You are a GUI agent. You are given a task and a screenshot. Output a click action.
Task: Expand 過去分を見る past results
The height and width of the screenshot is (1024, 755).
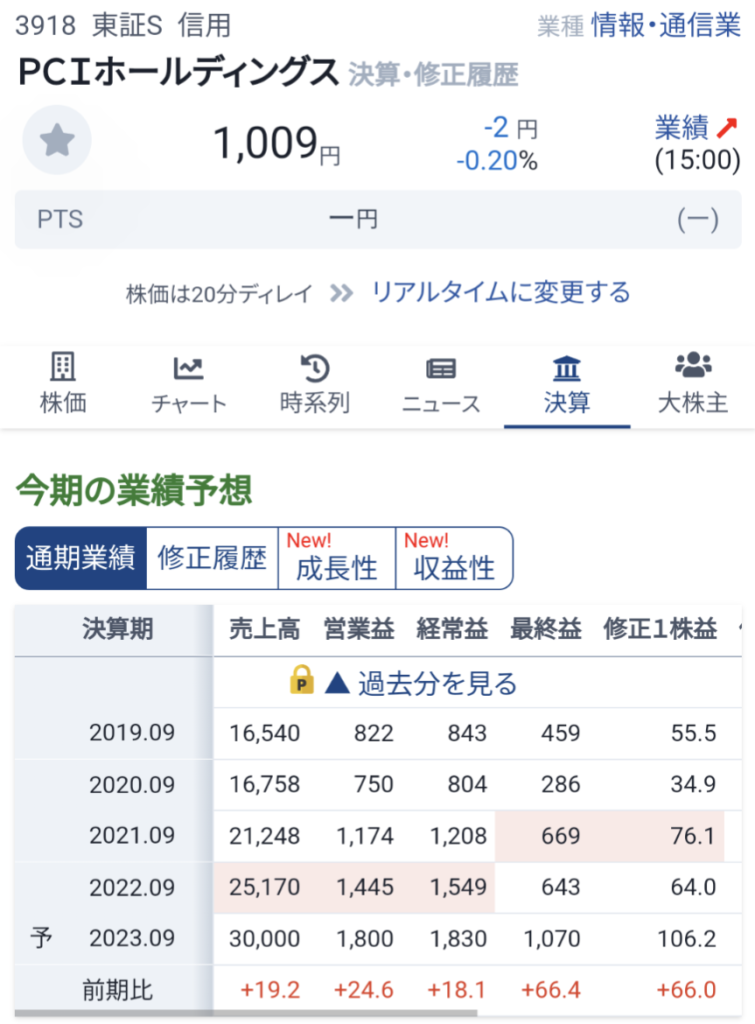[422, 684]
